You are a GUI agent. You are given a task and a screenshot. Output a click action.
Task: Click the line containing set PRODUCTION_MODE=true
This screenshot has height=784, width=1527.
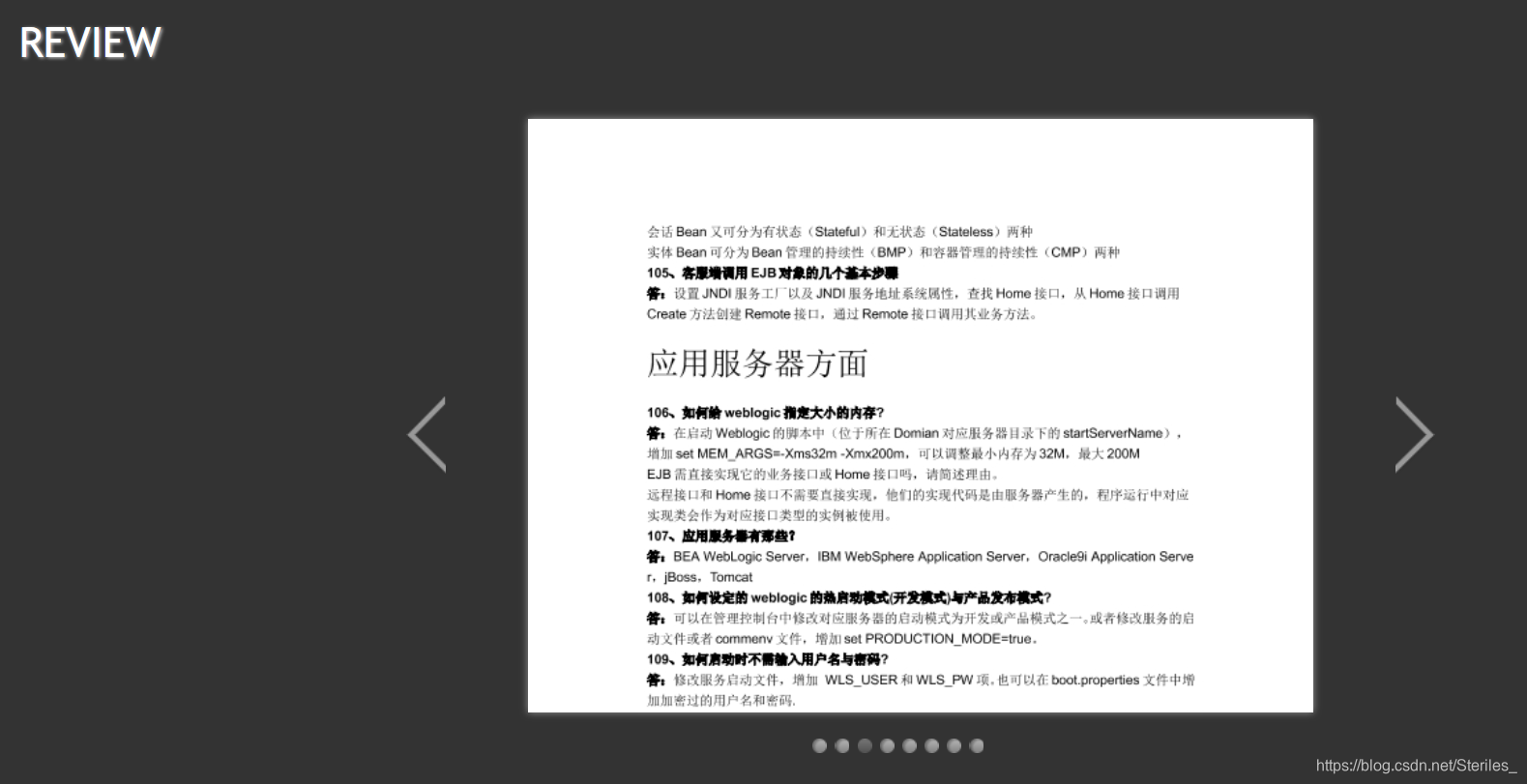[842, 639]
